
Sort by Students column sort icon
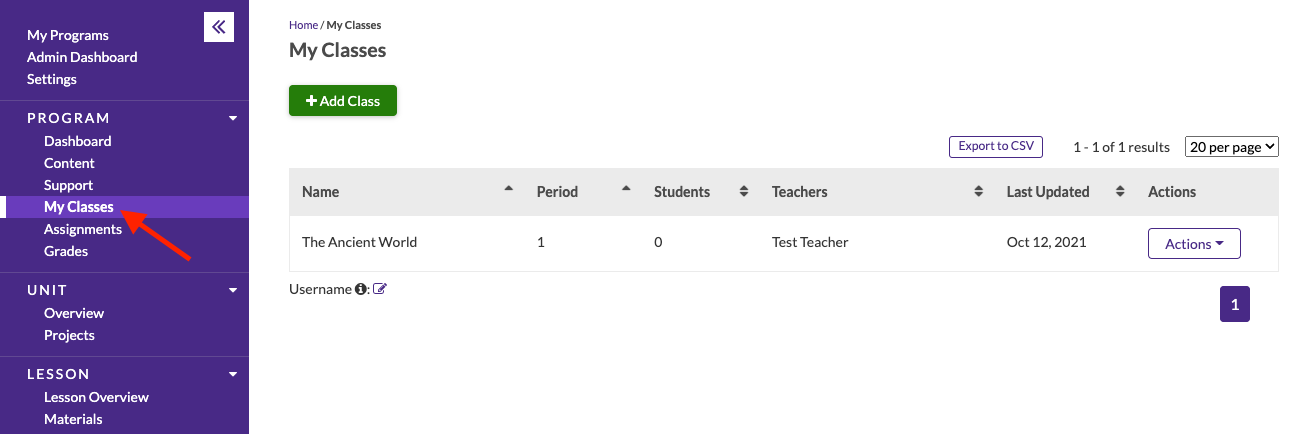pos(743,192)
